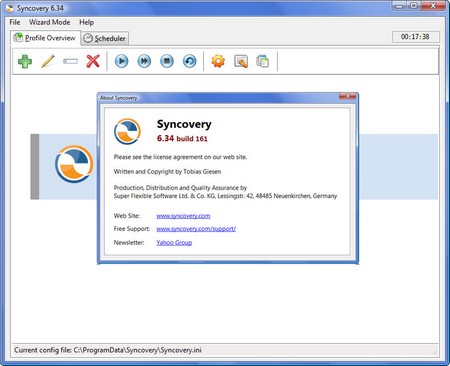Open program settings via orange gear icon

coord(218,61)
